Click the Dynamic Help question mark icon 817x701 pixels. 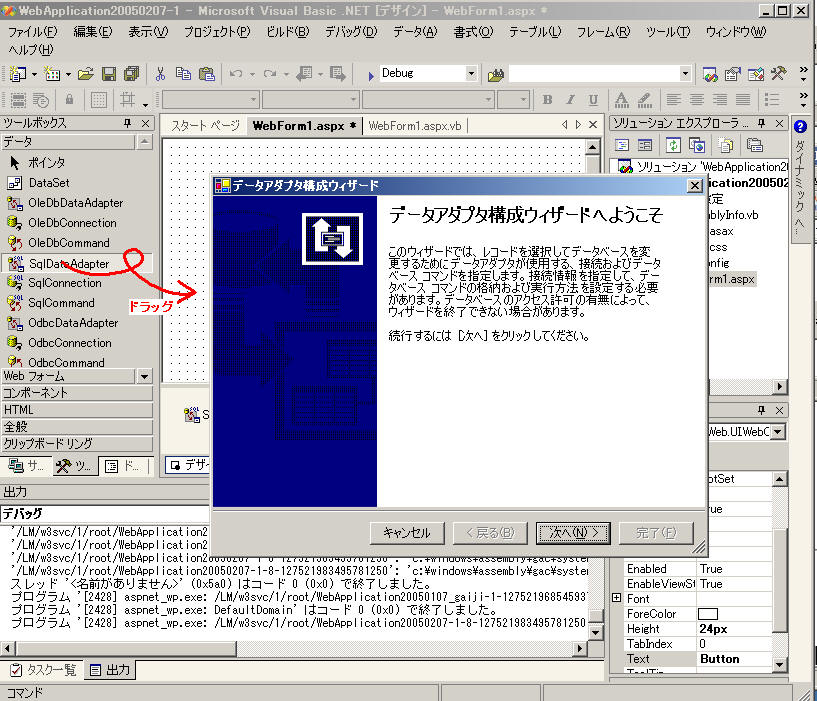point(801,126)
